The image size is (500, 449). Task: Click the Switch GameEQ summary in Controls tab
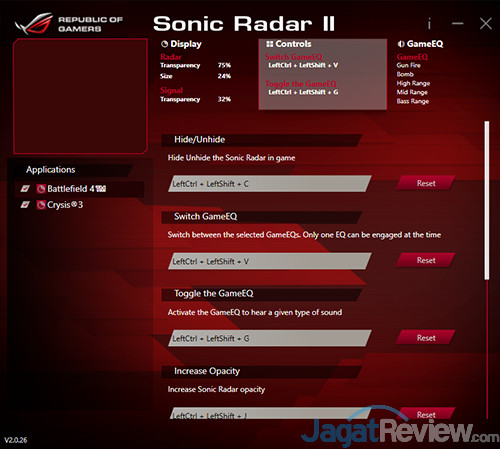tap(302, 61)
